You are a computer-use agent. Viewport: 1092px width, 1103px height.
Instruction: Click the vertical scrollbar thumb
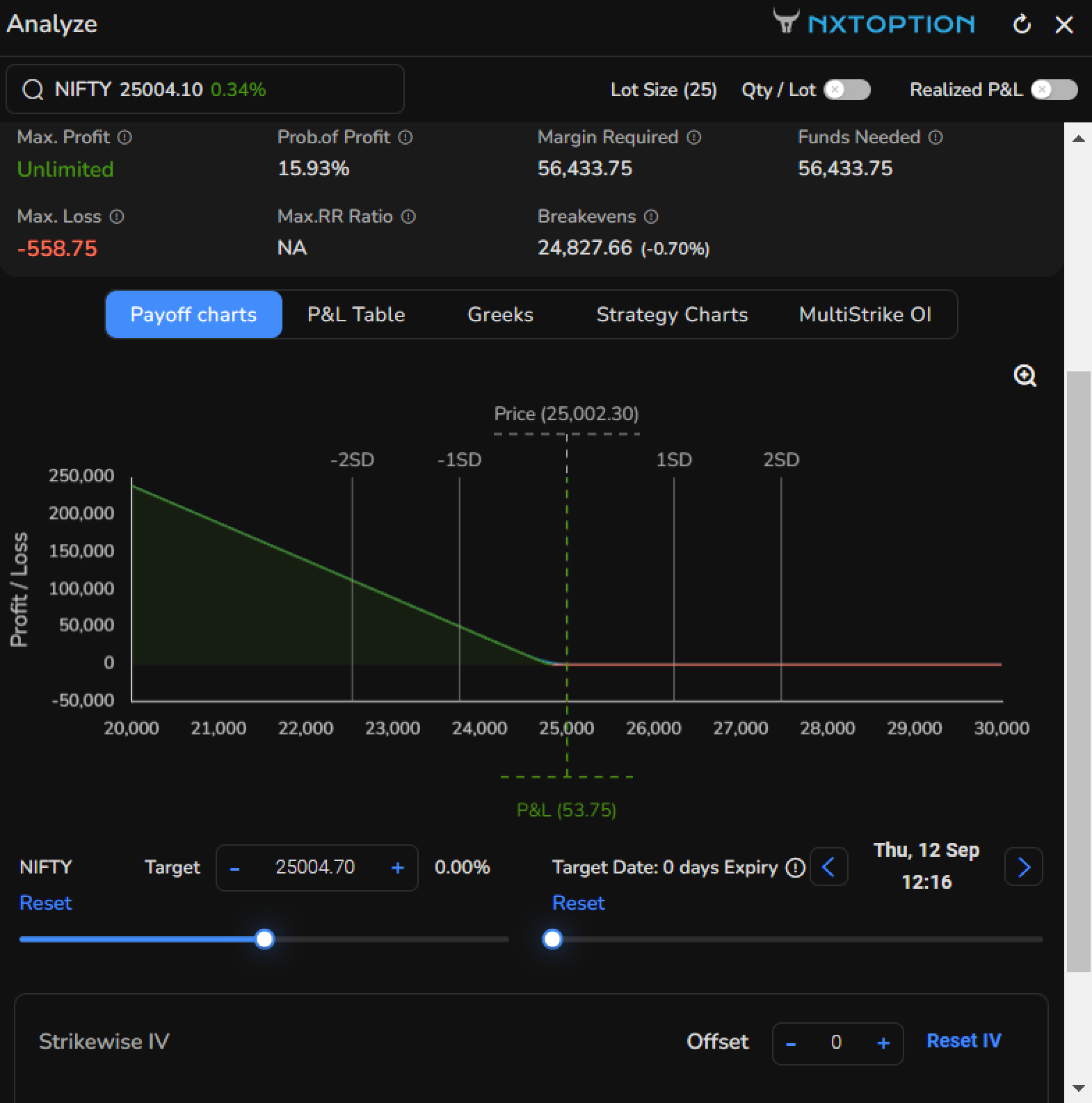[1079, 671]
